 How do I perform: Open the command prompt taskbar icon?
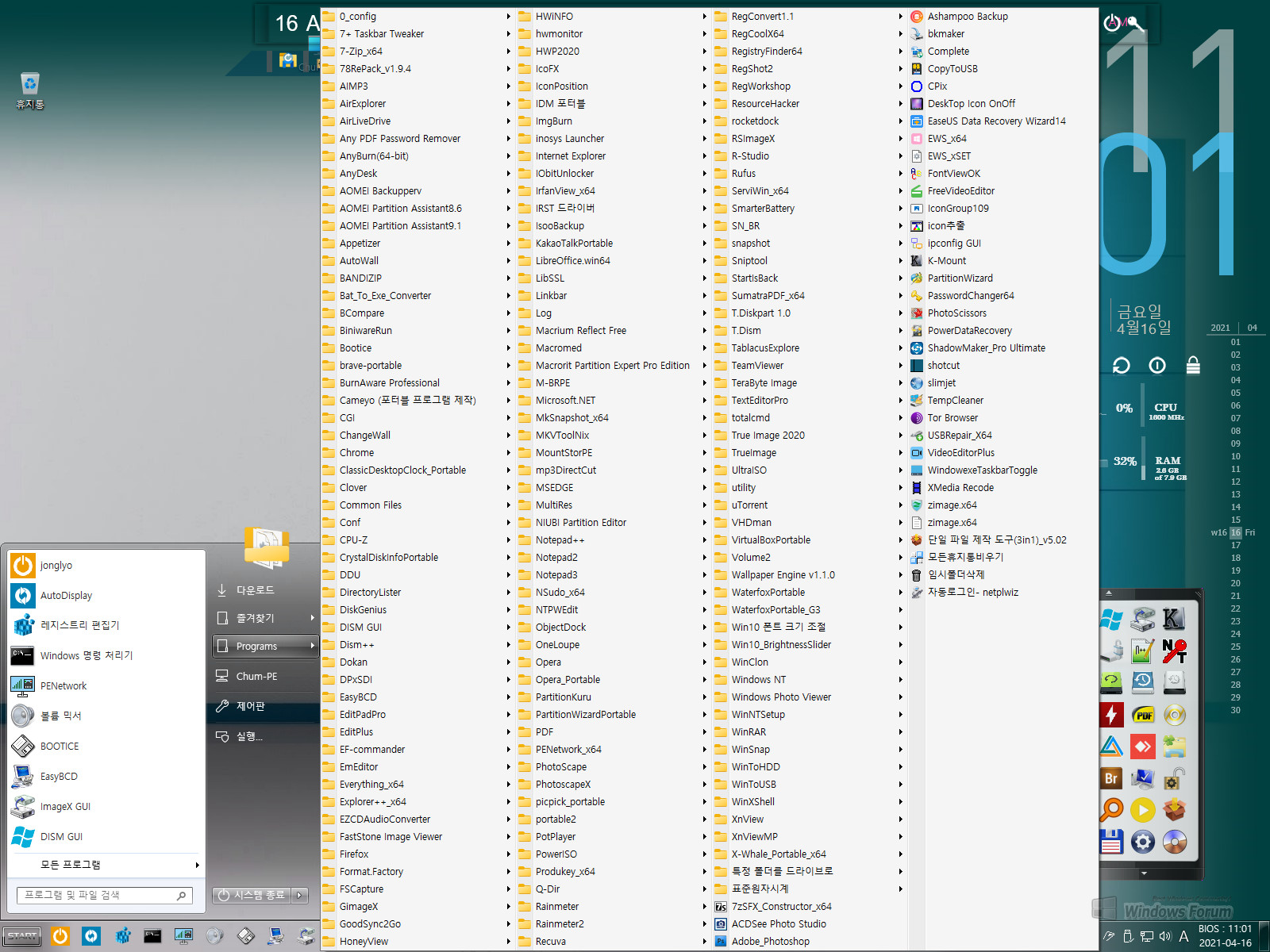point(152,936)
